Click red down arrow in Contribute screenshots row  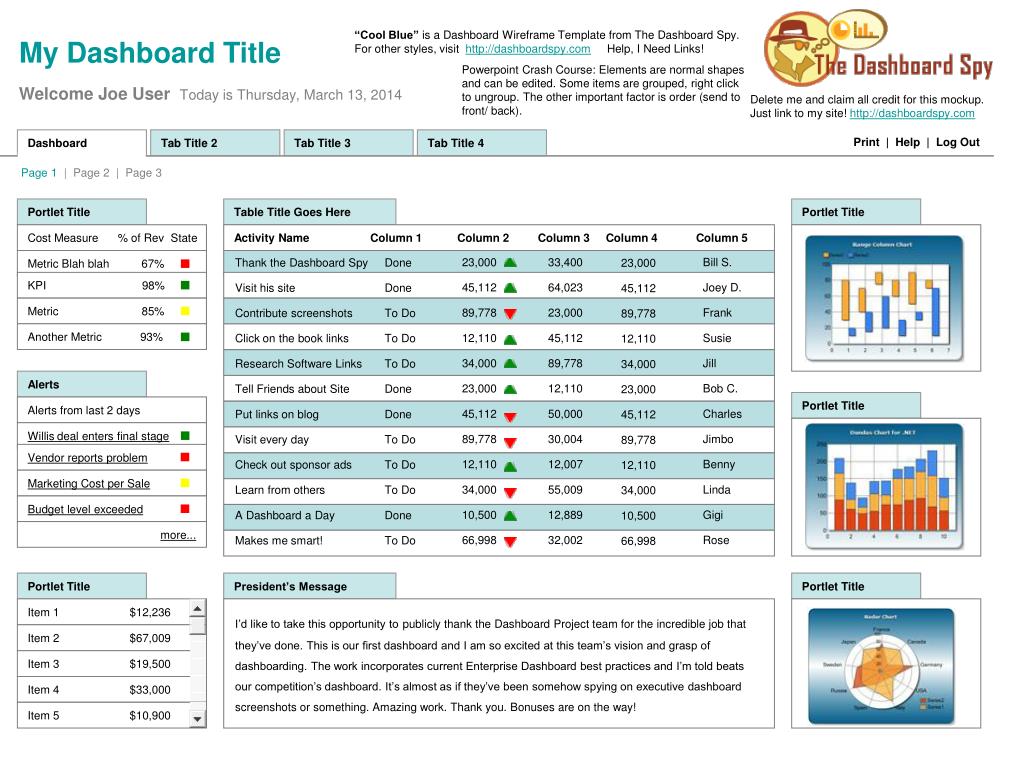511,313
